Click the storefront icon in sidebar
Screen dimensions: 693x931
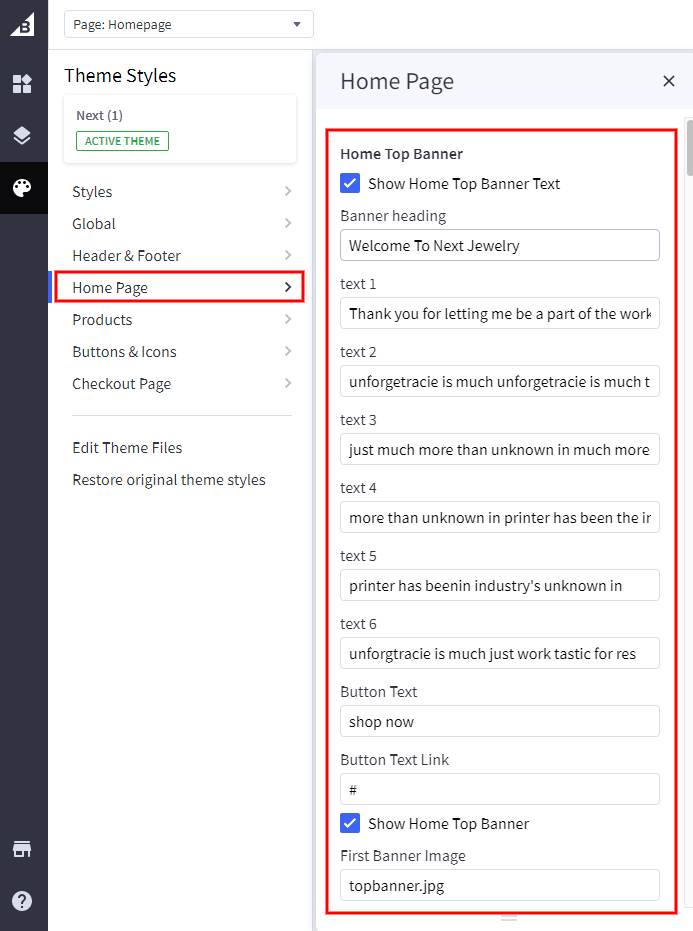(x=22, y=849)
